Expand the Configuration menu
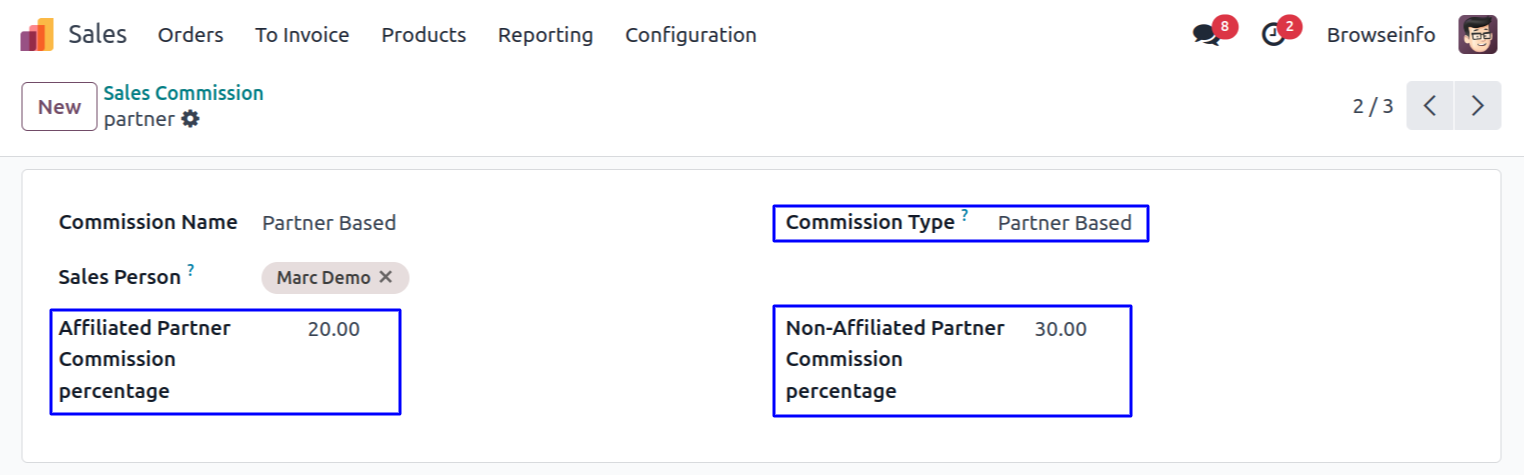 [x=690, y=35]
